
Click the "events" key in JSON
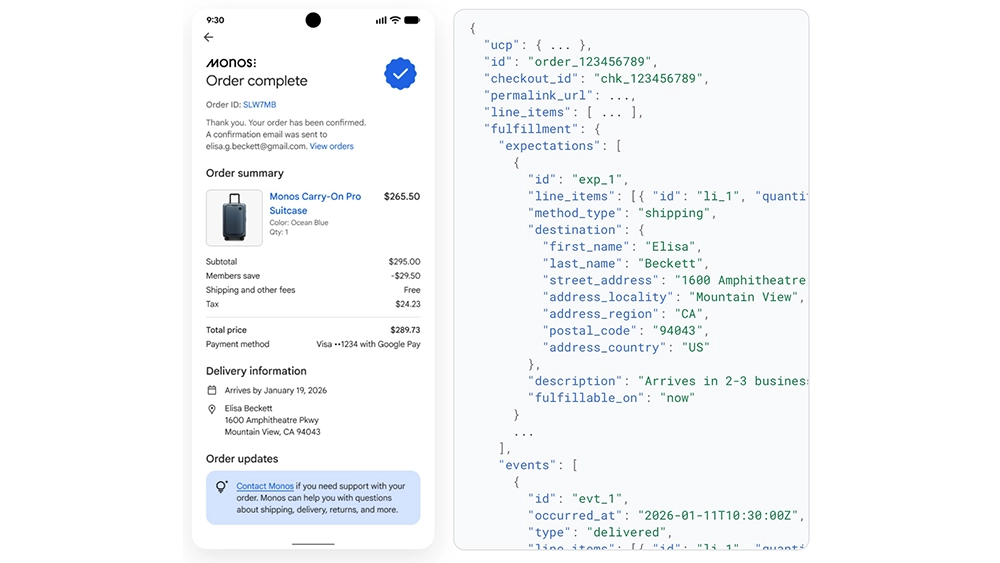(527, 465)
